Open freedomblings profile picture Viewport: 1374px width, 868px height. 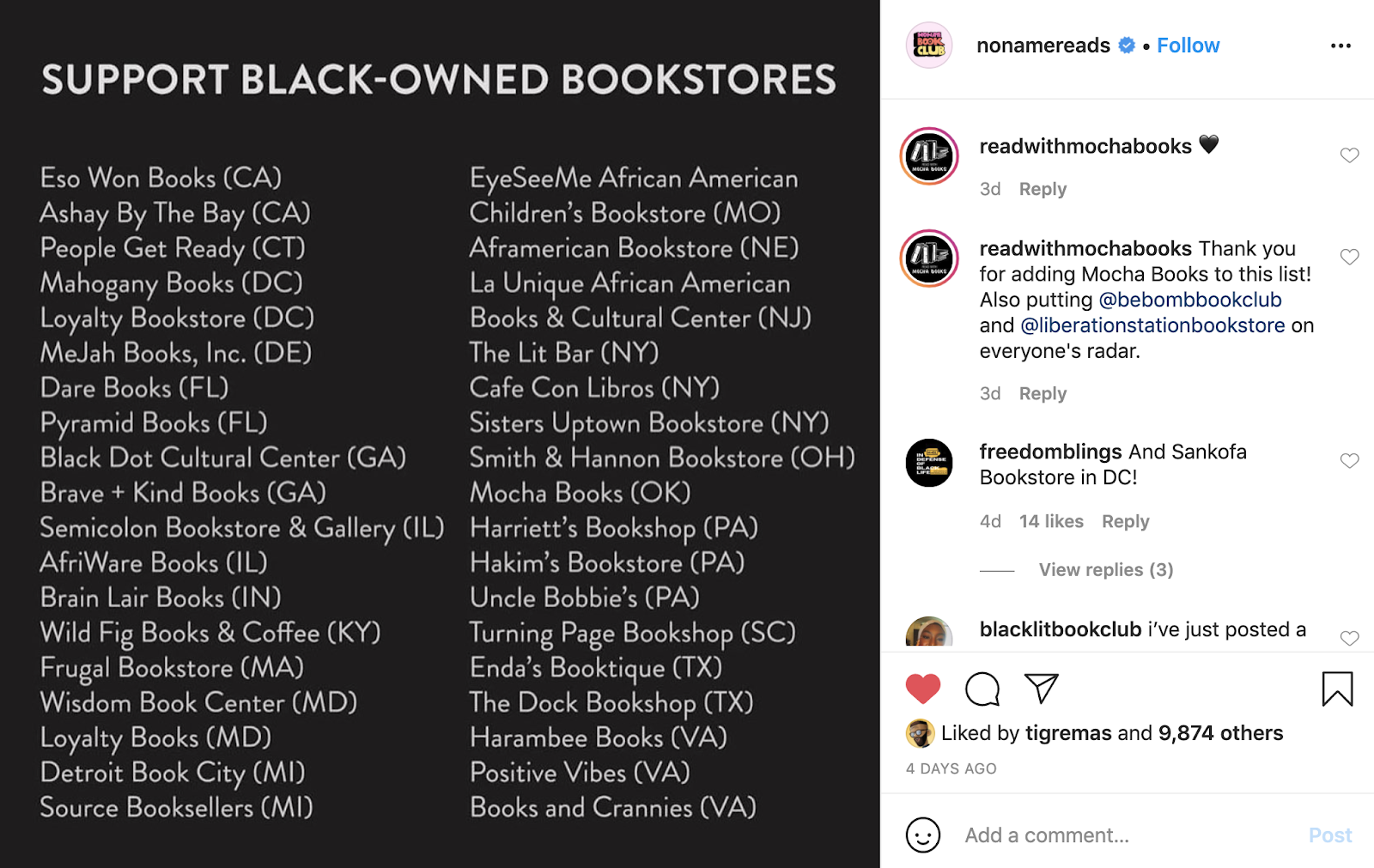click(x=929, y=463)
